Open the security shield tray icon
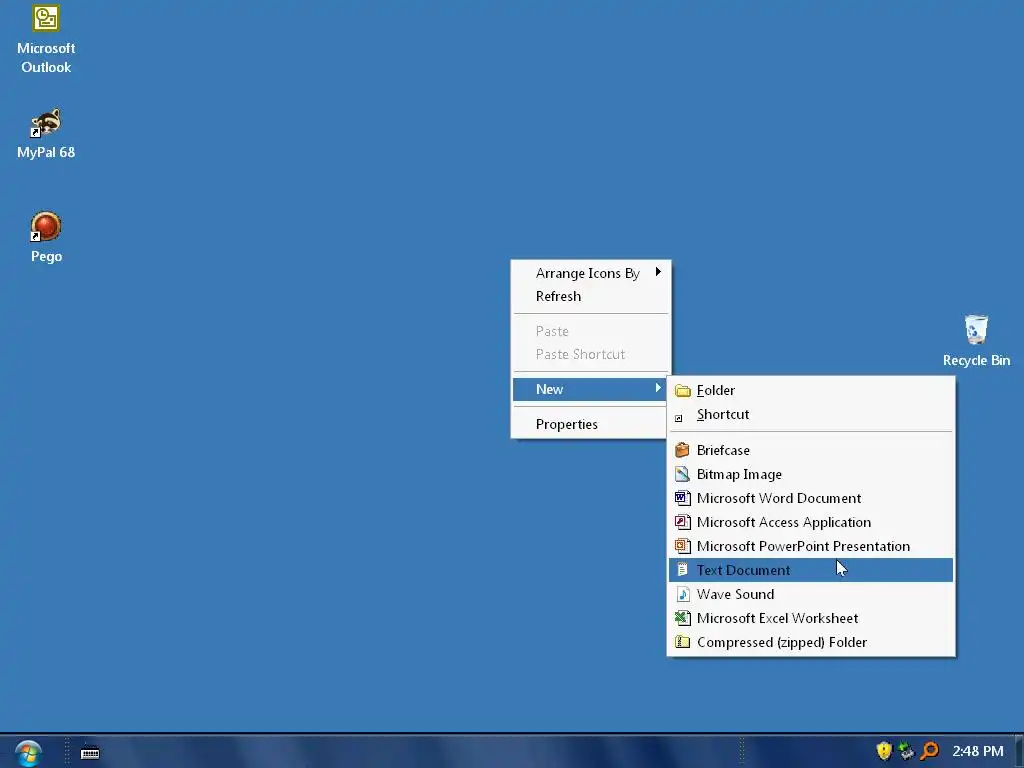The image size is (1024, 768). click(x=884, y=751)
